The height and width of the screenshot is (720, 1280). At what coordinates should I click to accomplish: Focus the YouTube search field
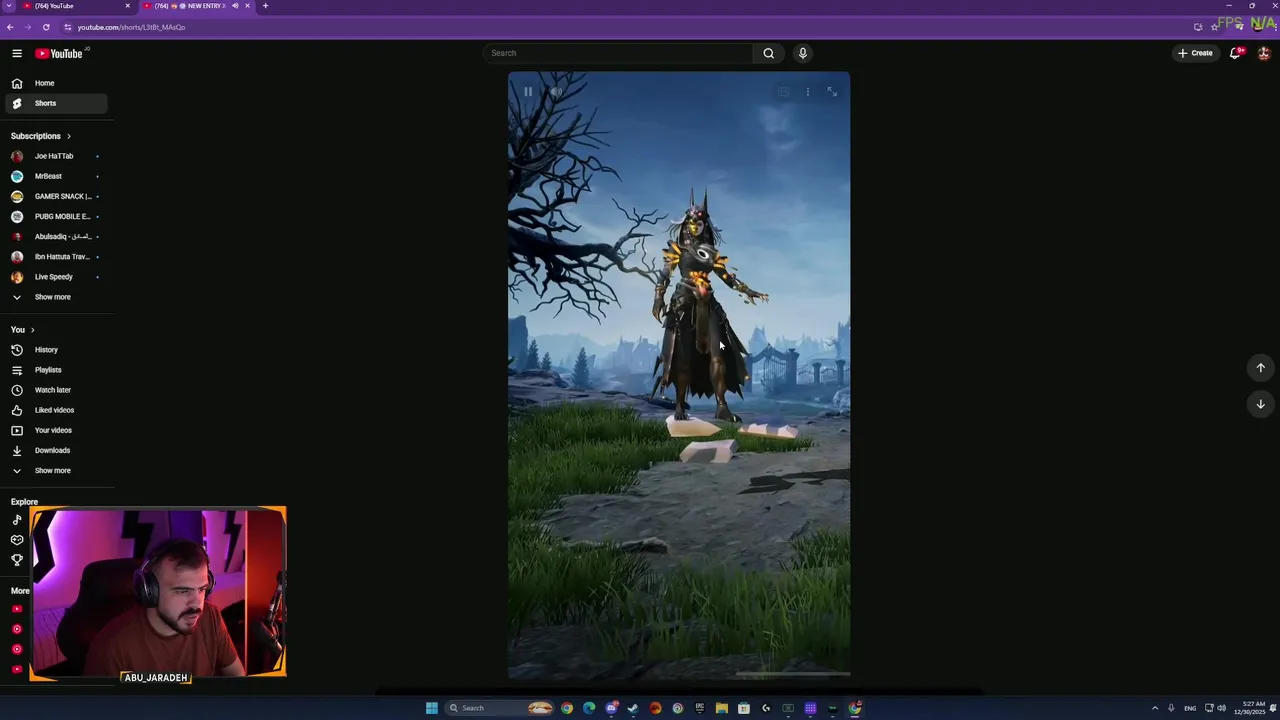pos(618,53)
